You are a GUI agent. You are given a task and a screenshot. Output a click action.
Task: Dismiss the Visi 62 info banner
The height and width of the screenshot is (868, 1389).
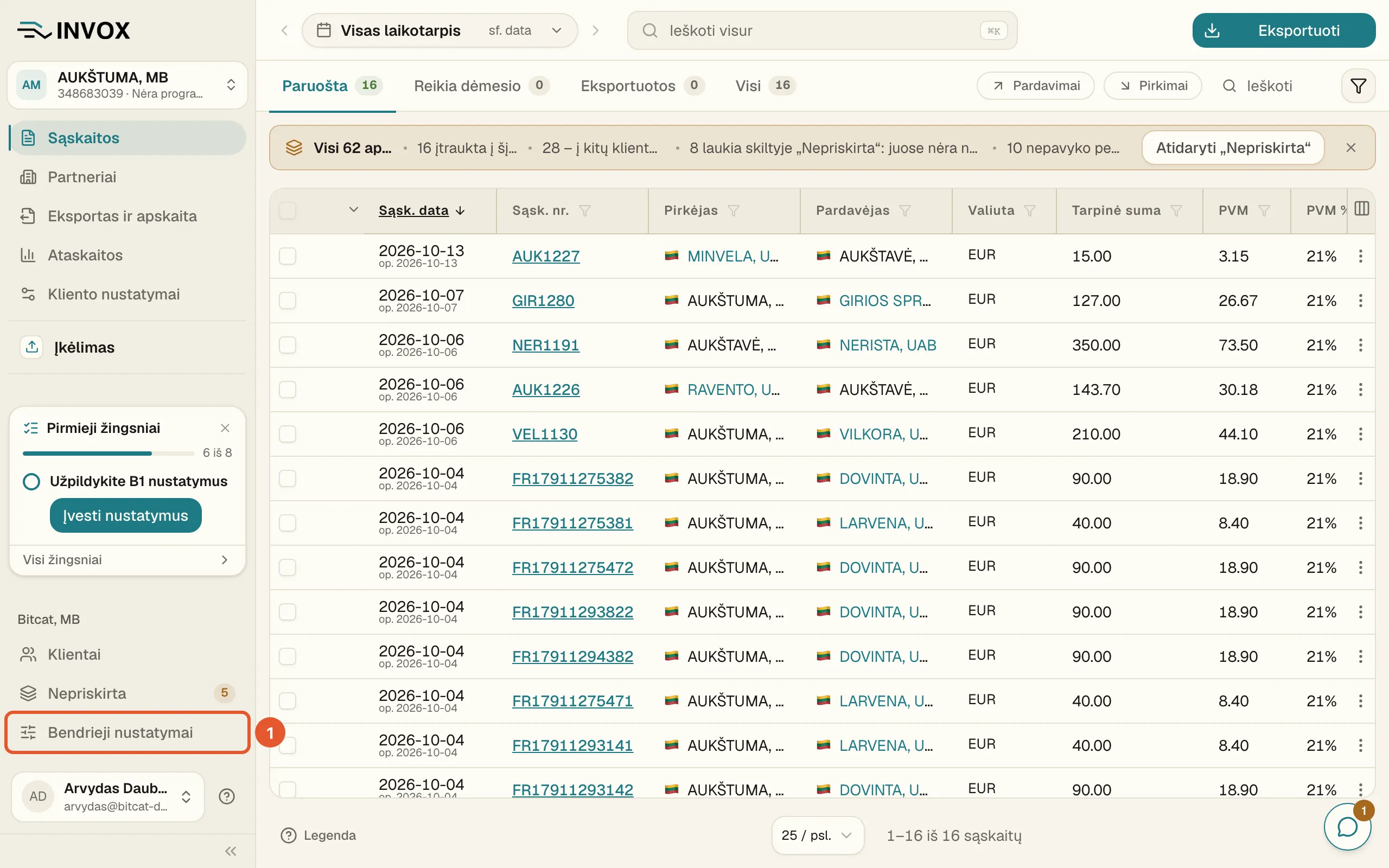click(x=1351, y=148)
